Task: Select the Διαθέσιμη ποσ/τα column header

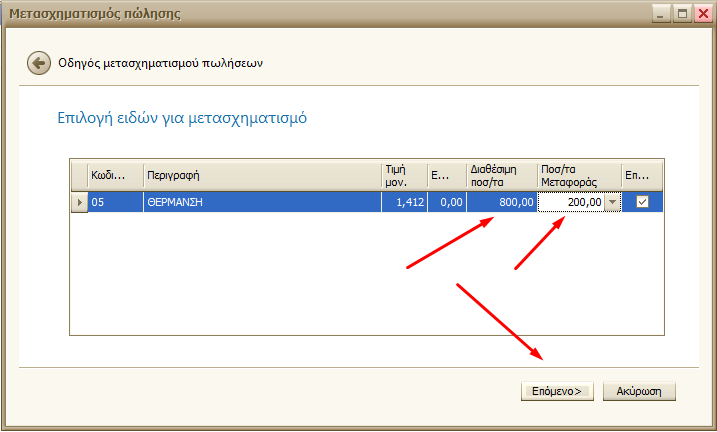Action: coord(500,175)
